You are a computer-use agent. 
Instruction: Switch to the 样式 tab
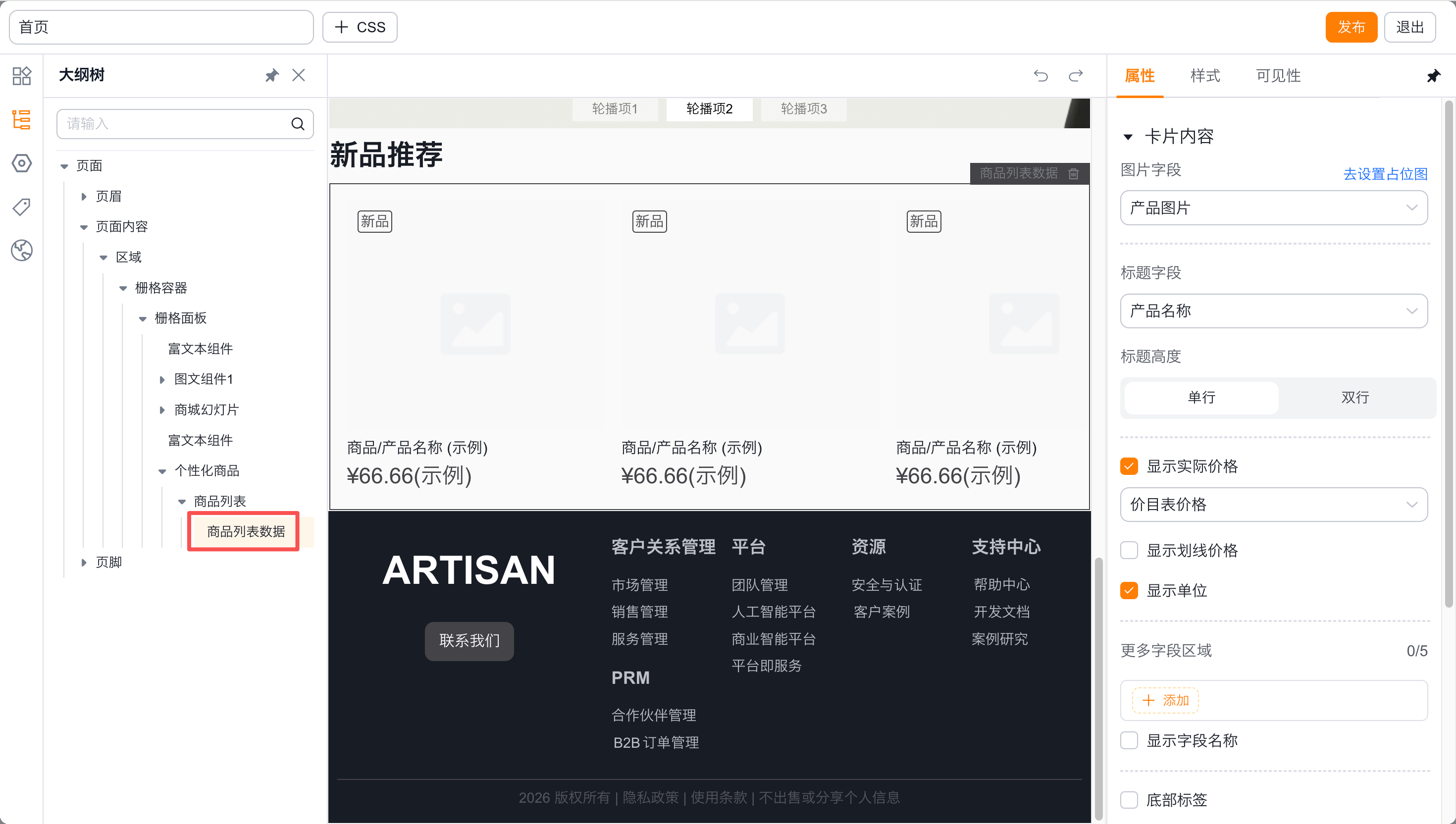1205,75
